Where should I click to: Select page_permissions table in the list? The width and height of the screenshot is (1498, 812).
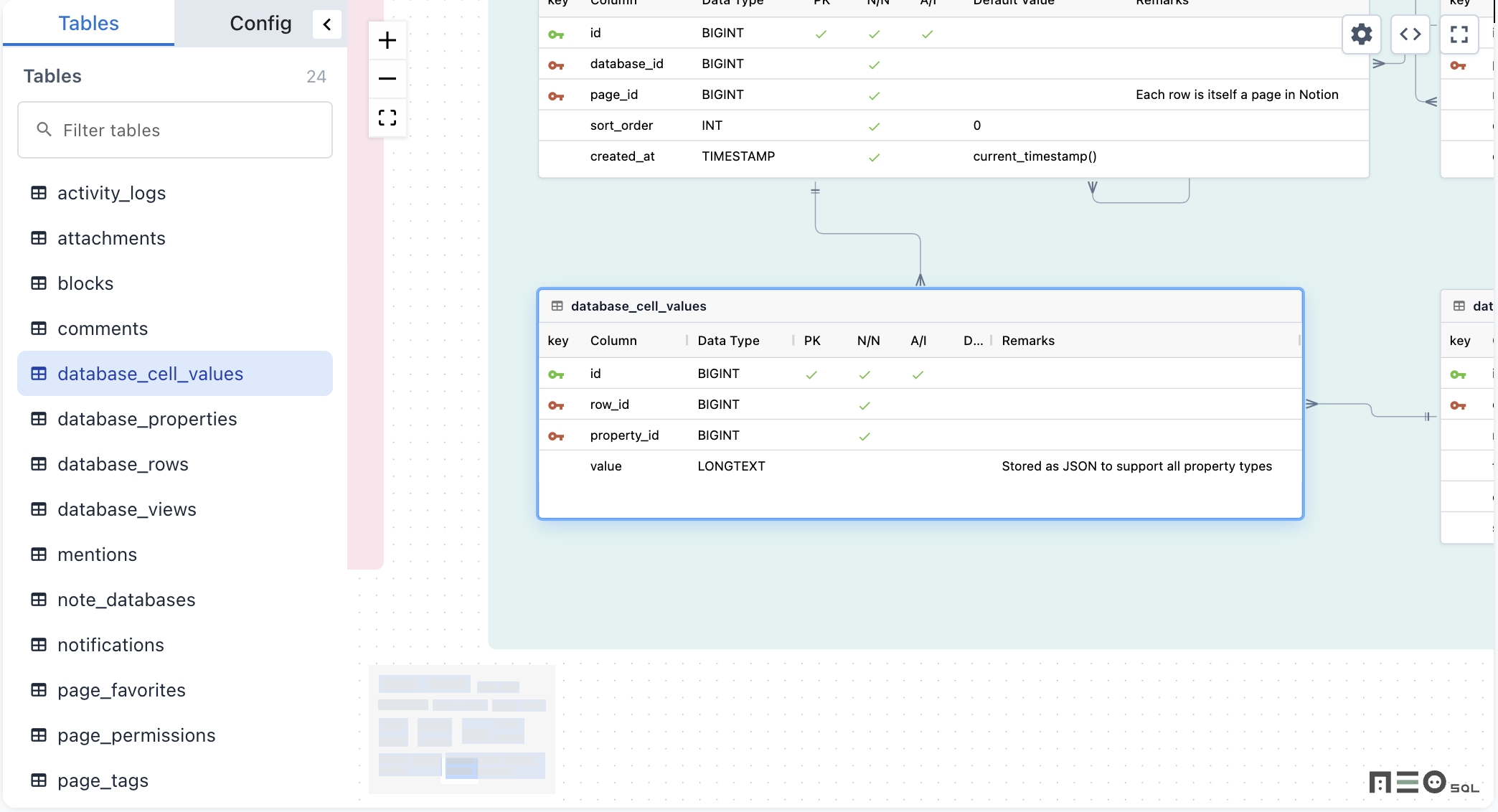coord(175,735)
